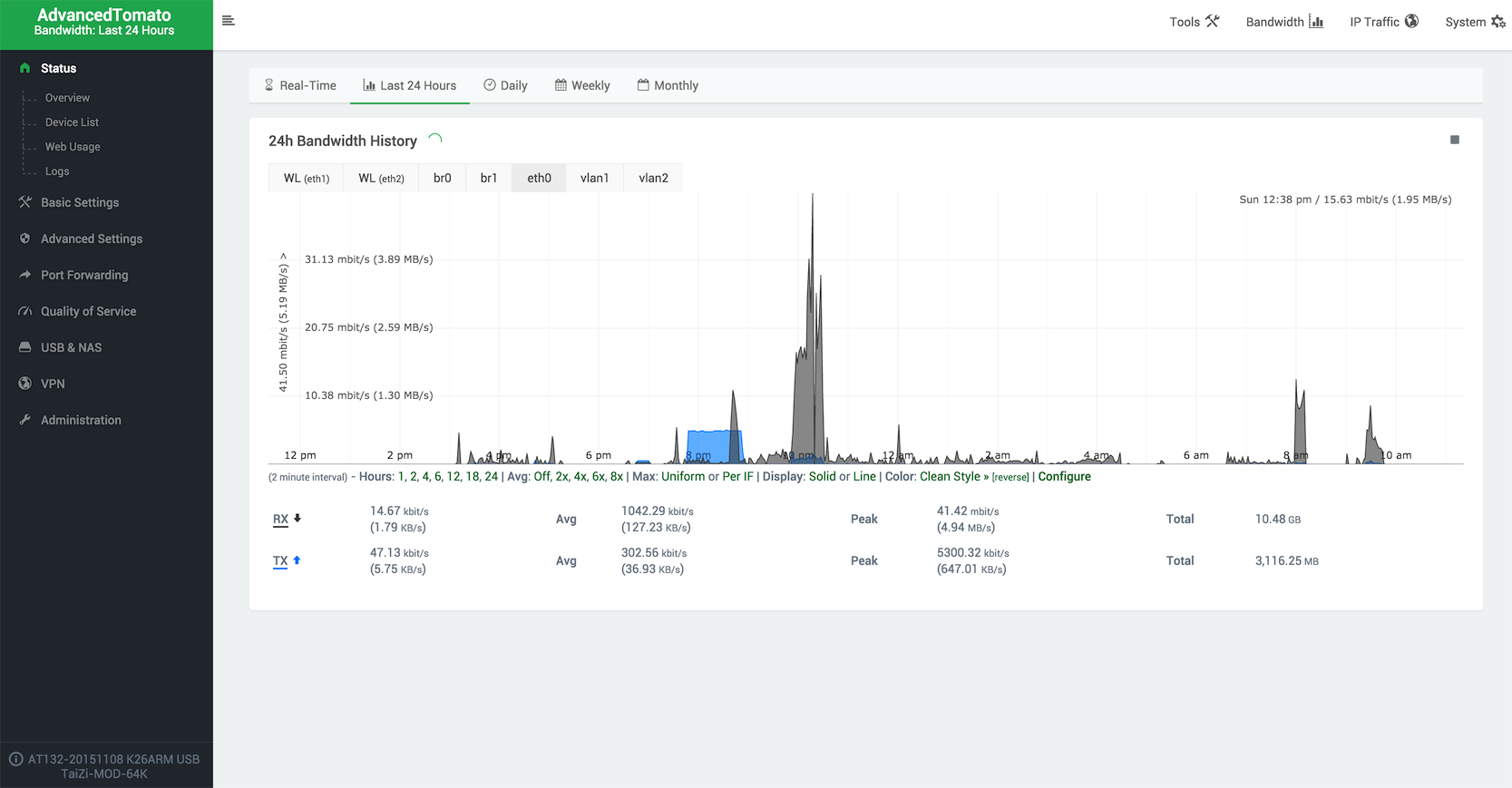Screen dimensions: 1512x788
Task: Set graph hours to 4
Action: pos(425,477)
